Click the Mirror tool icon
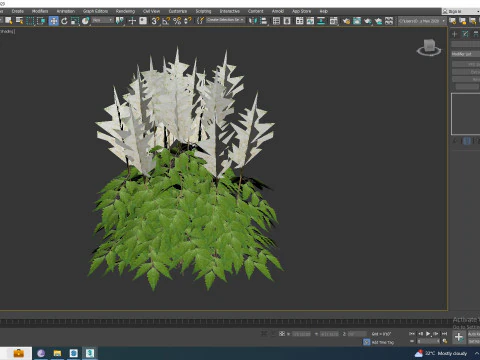 click(x=253, y=21)
